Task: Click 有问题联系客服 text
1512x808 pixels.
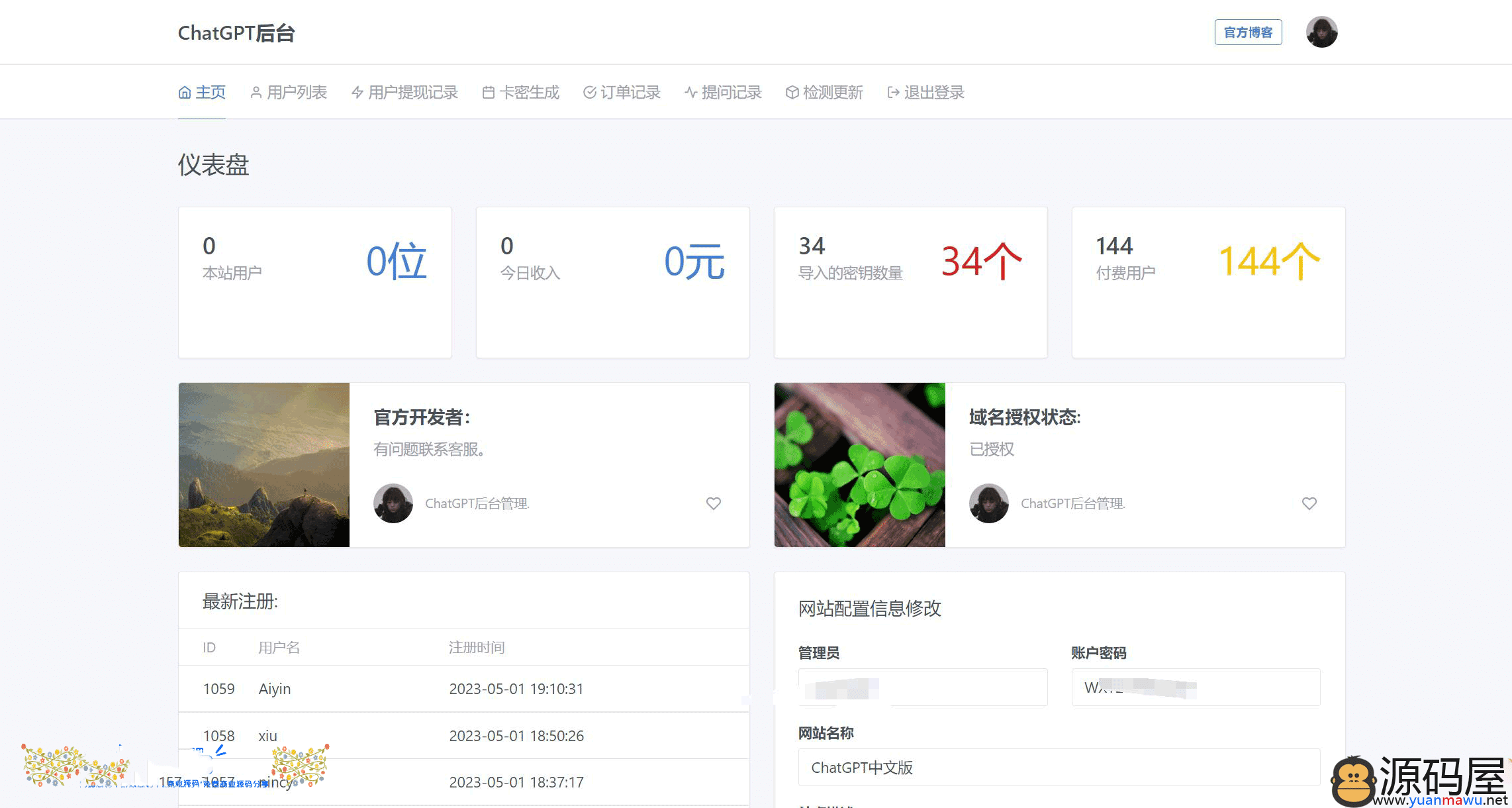Action: [430, 450]
